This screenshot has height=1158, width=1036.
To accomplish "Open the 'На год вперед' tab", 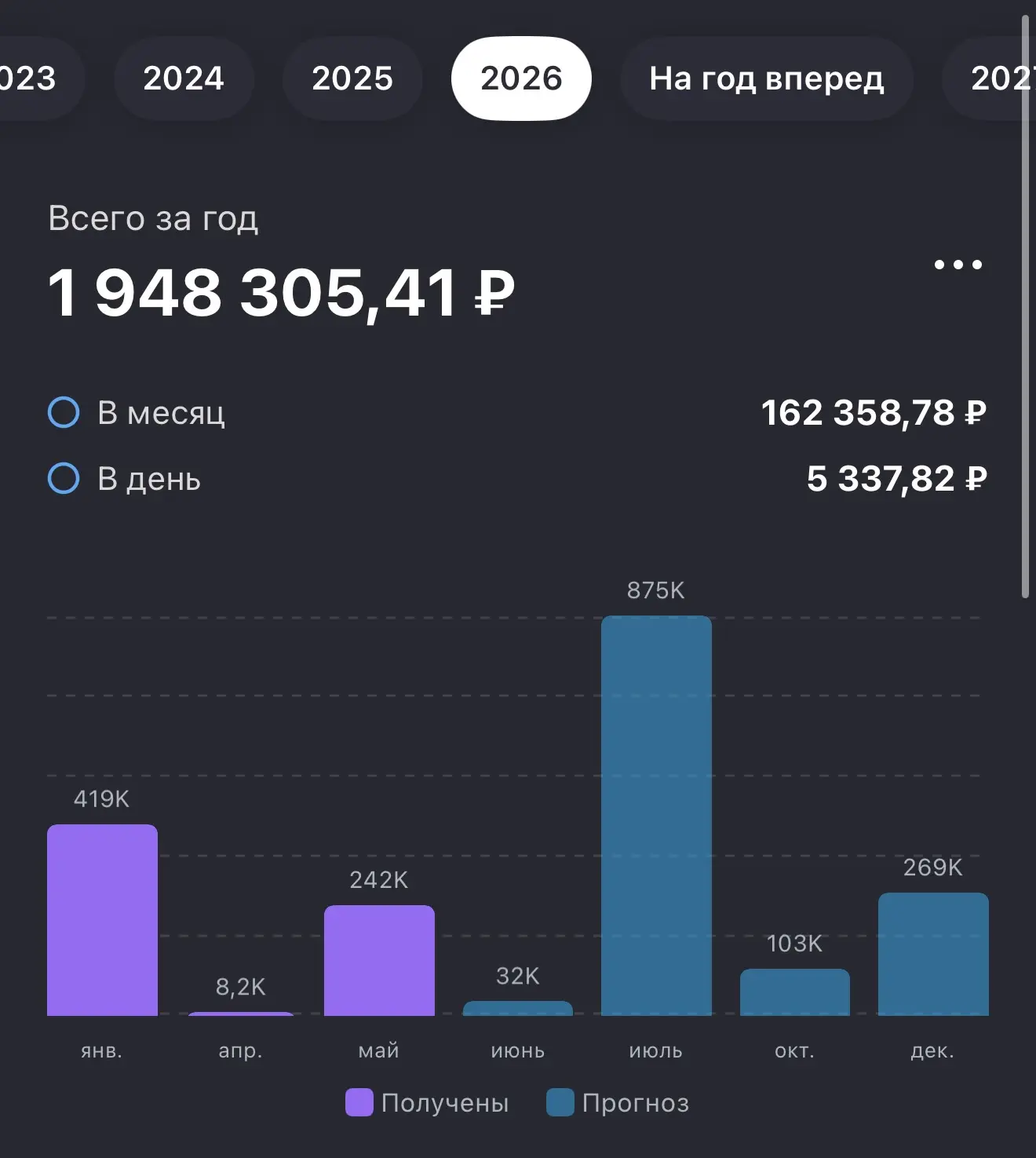I will pyautogui.click(x=767, y=79).
